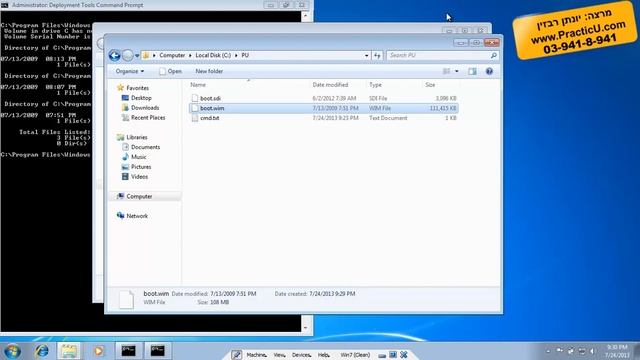Change view with views icon
The image size is (640, 360).
pos(447,71)
